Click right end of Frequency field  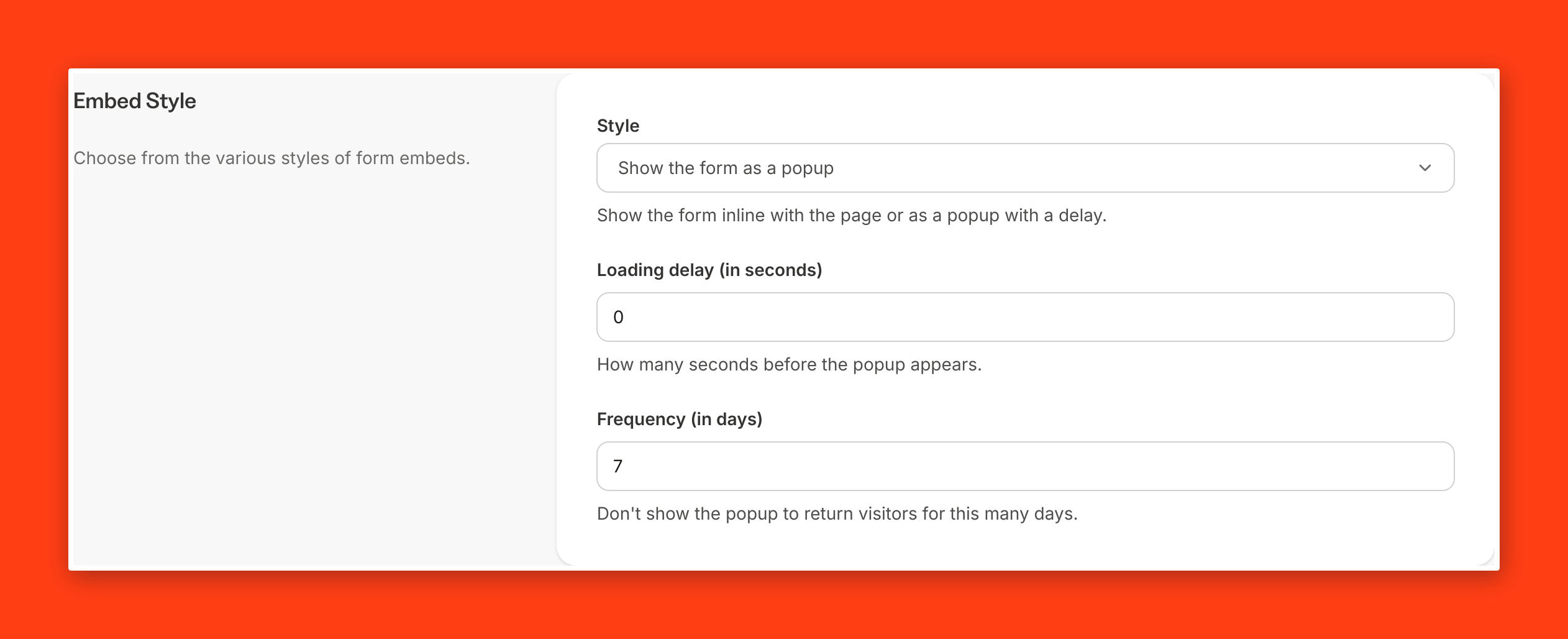pyautogui.click(x=1429, y=466)
